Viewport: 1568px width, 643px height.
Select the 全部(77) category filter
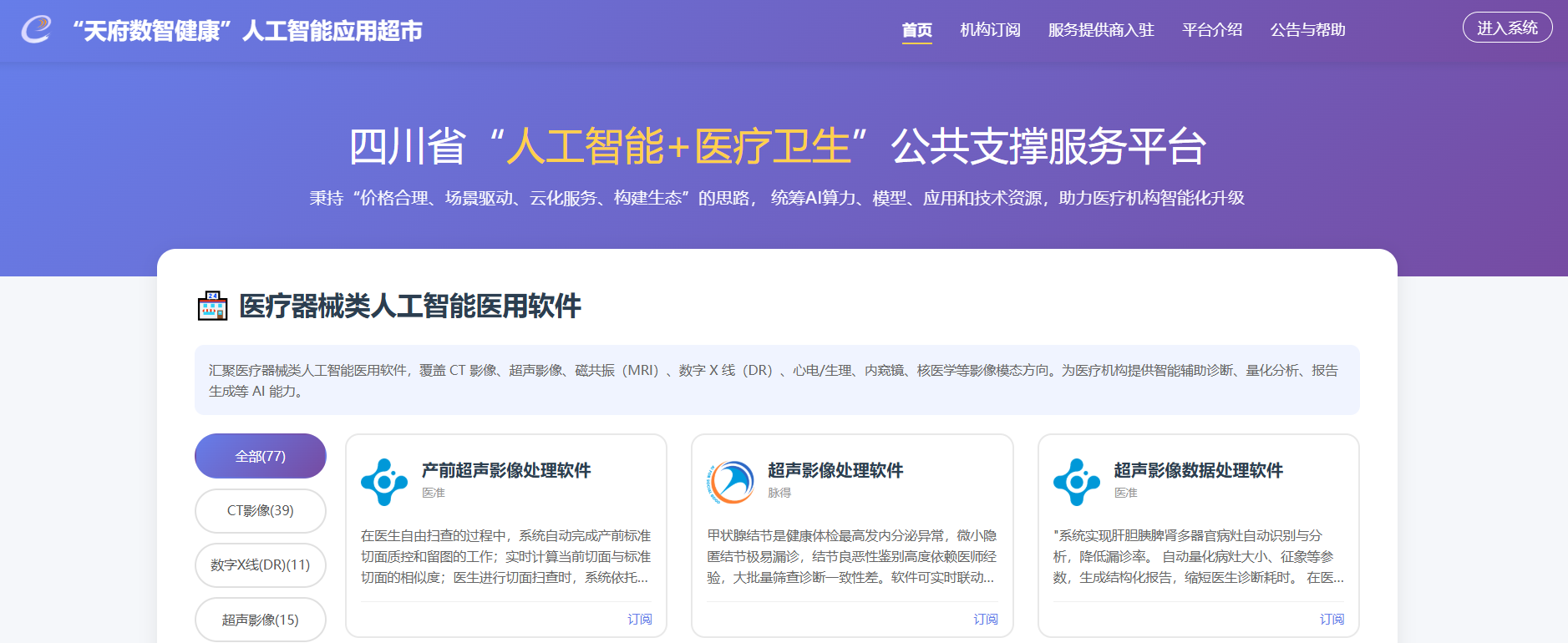click(x=261, y=456)
